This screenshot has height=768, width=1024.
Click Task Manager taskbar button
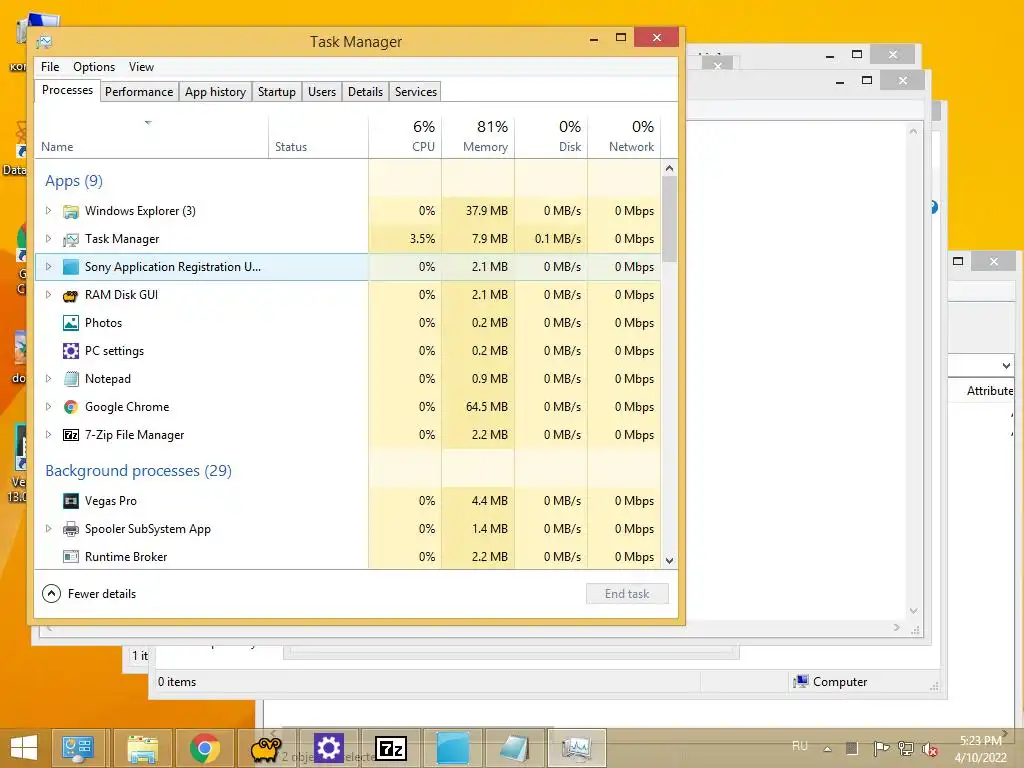[577, 748]
